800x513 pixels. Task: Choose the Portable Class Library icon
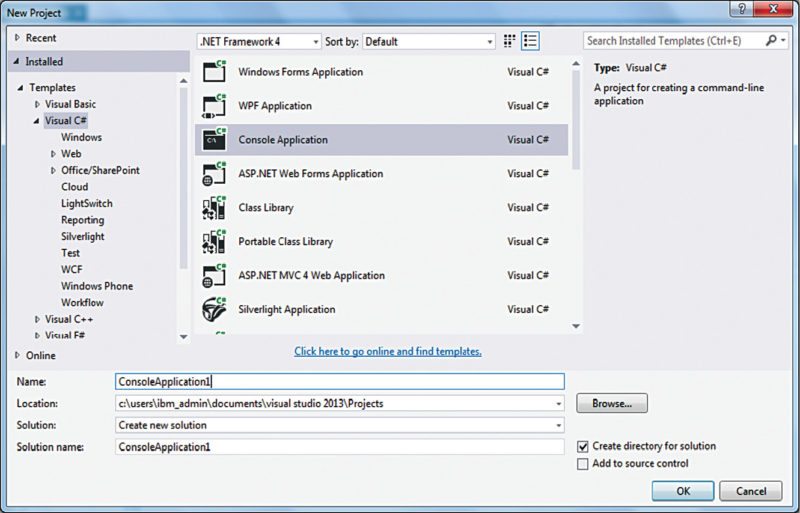(214, 242)
